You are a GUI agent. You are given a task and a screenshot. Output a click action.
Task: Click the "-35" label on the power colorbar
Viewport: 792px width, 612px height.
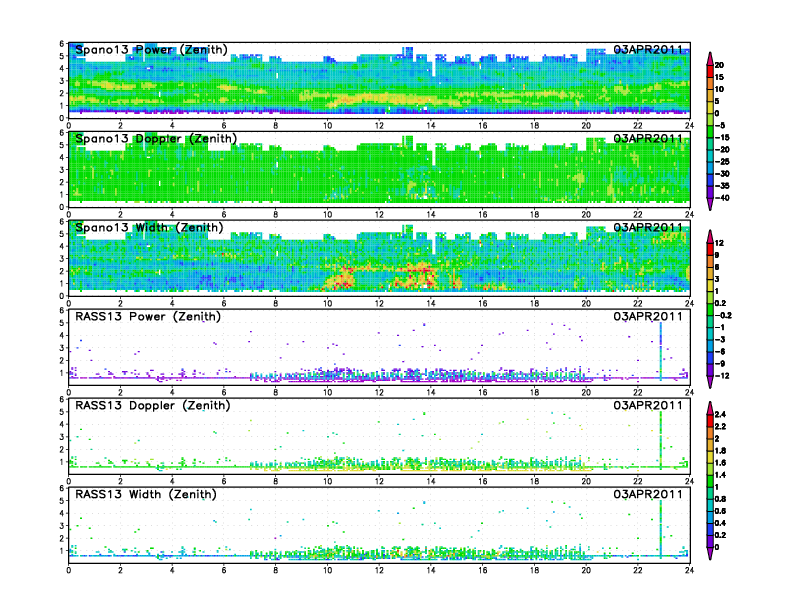pos(722,186)
